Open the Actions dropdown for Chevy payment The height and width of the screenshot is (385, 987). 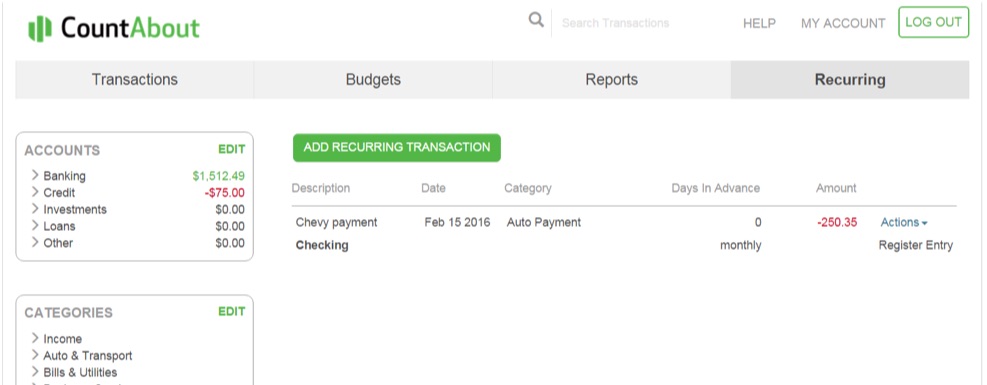point(904,222)
